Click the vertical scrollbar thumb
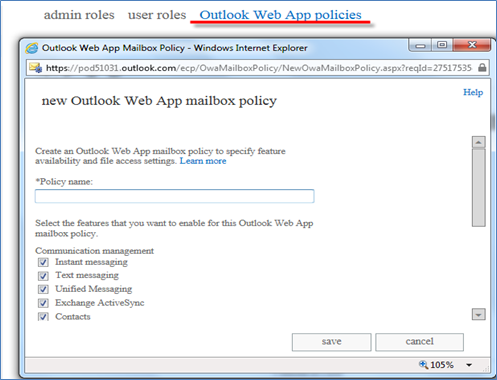497x380 pixels. 479,188
